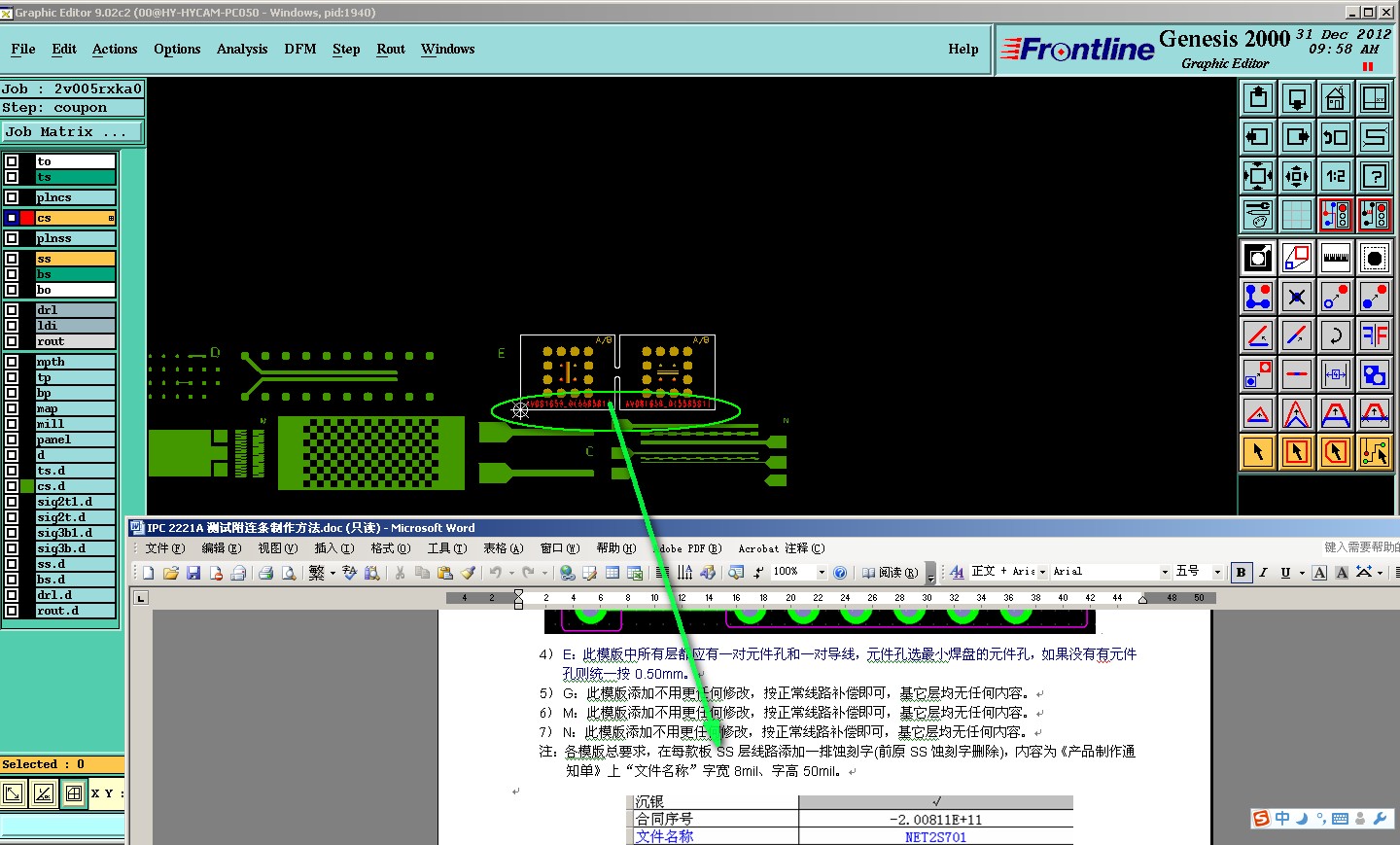Open the Rout menu
Screen dimensions: 1400x845
(x=391, y=49)
